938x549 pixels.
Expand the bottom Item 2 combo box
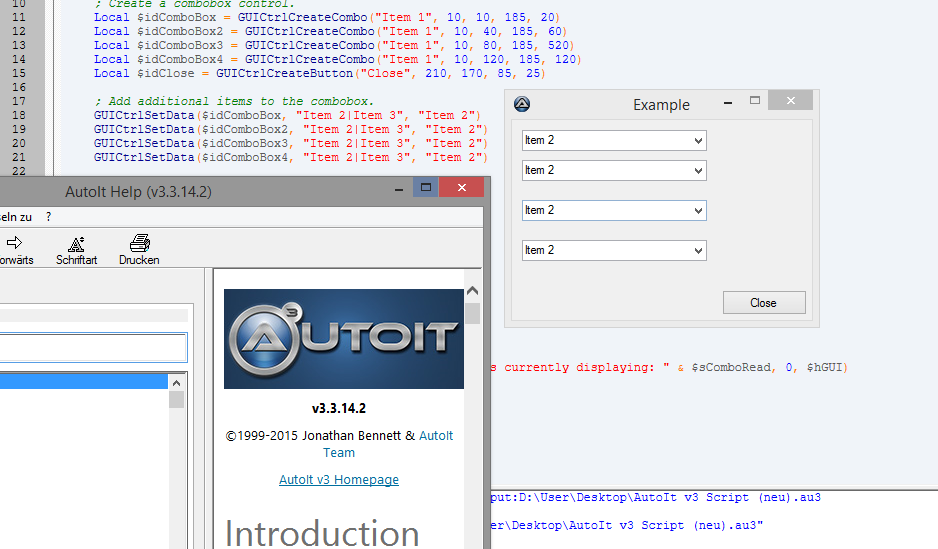pyautogui.click(x=697, y=251)
